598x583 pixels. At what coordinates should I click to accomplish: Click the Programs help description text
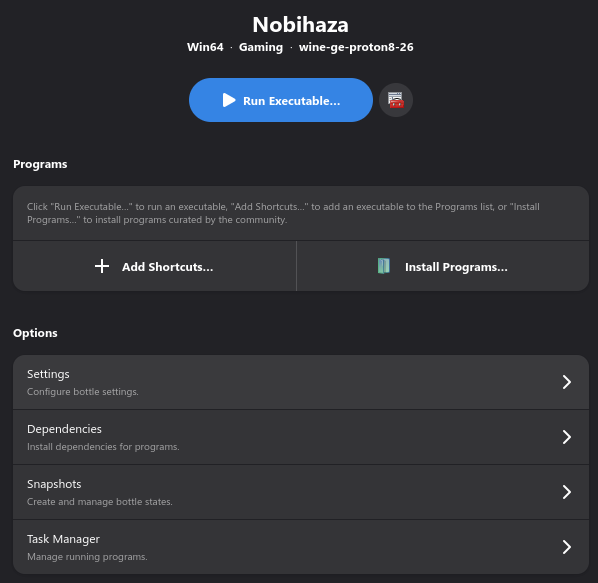tap(283, 213)
